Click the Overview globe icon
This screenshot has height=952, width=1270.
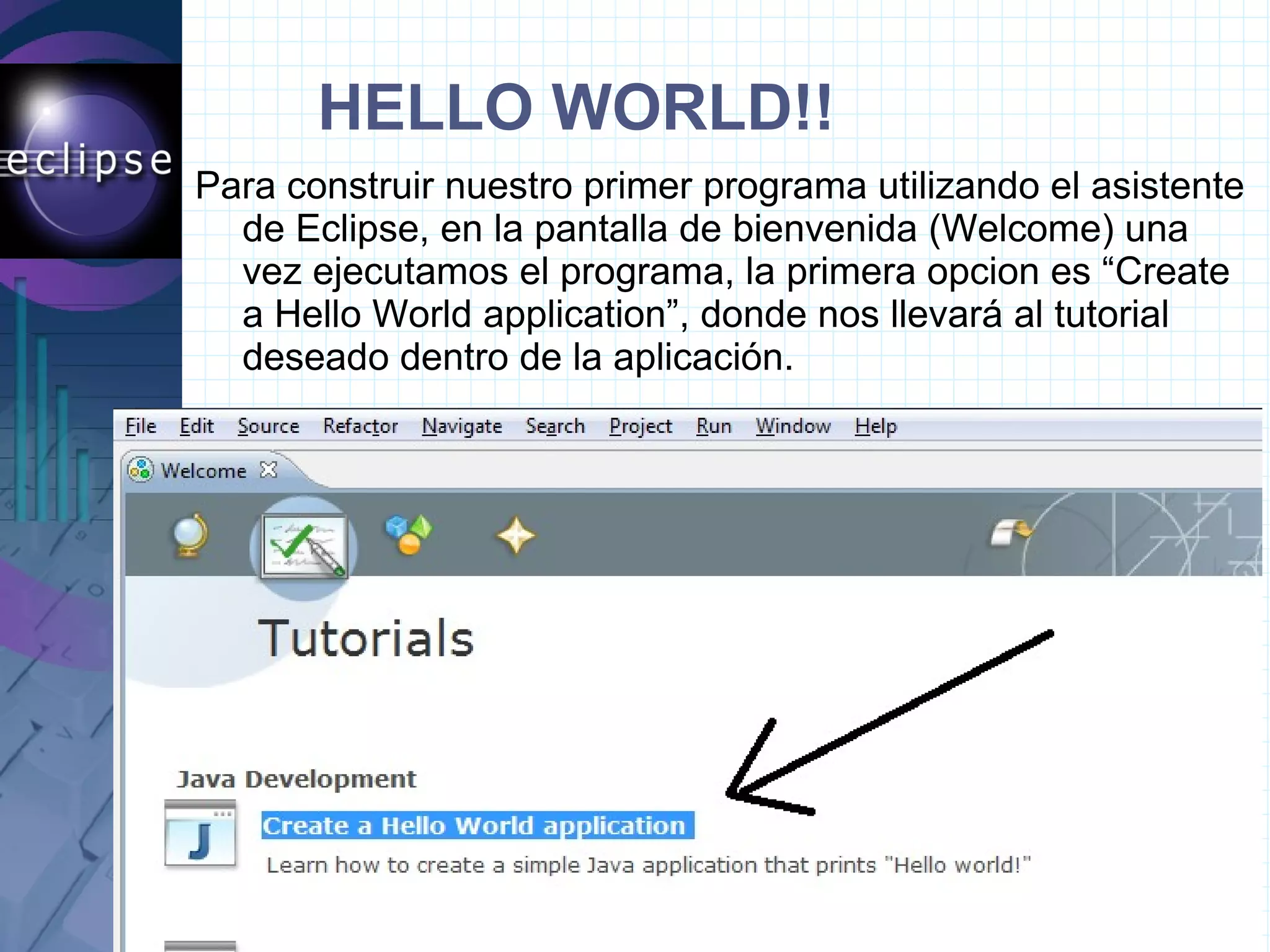pos(190,535)
